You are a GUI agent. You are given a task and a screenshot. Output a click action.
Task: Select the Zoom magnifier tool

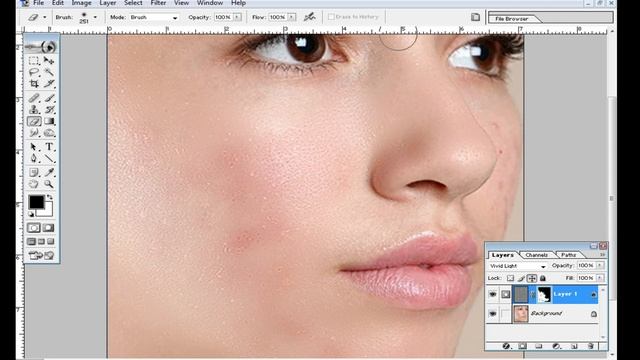pyautogui.click(x=49, y=184)
